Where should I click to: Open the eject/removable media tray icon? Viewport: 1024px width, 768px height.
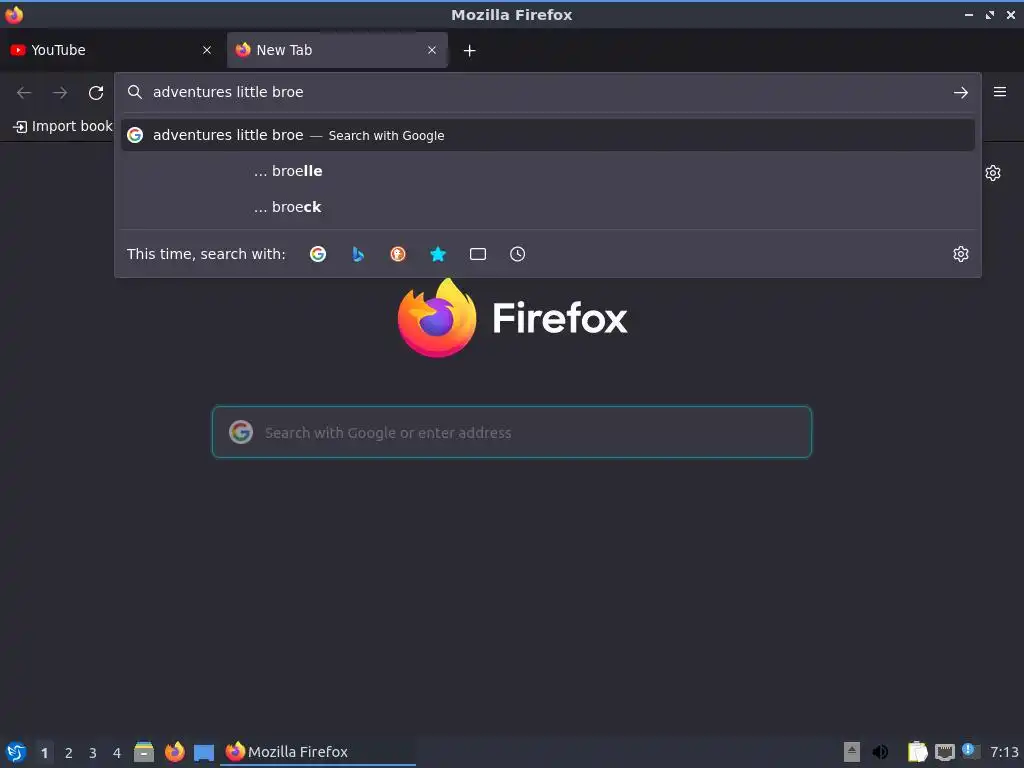[852, 752]
